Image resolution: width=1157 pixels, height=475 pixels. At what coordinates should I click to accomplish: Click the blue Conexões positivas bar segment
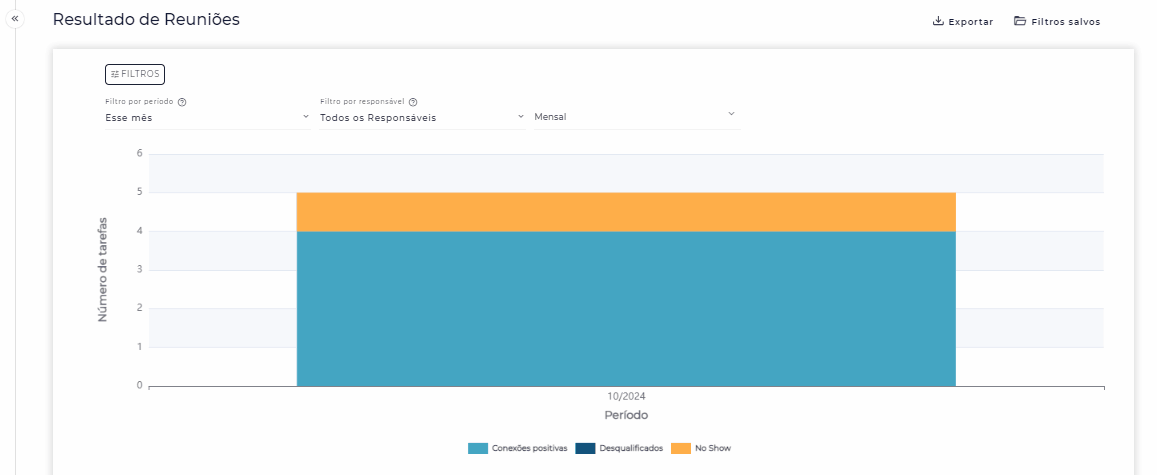tap(626, 308)
